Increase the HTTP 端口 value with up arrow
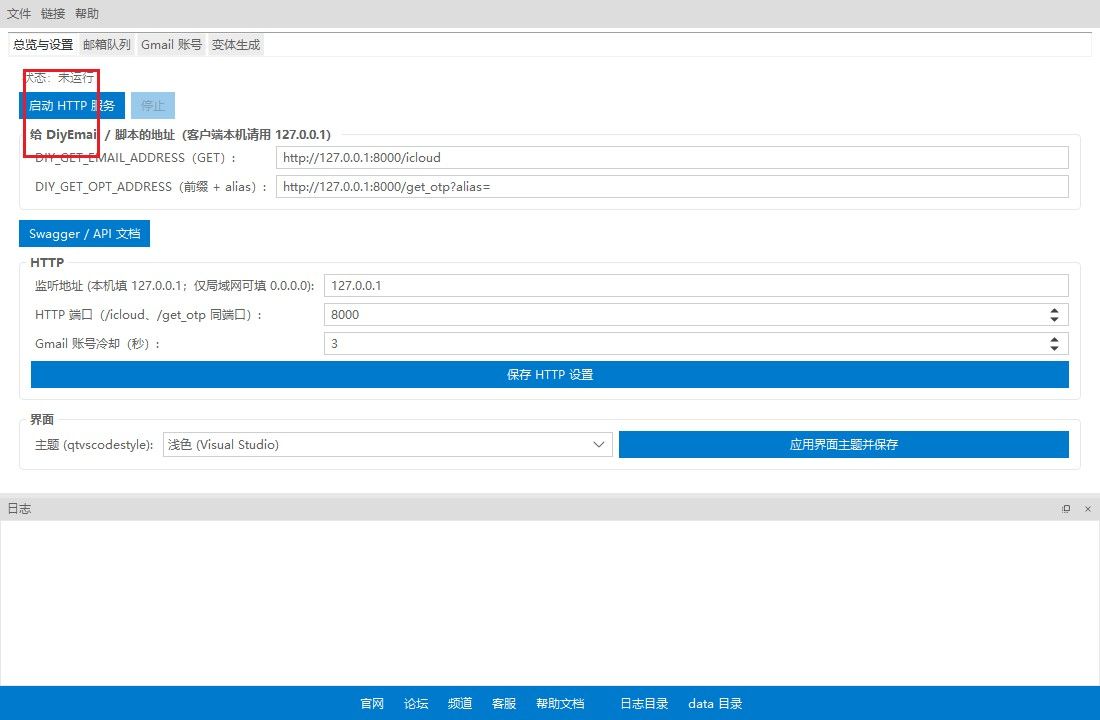This screenshot has height=720, width=1100. coord(1054,310)
